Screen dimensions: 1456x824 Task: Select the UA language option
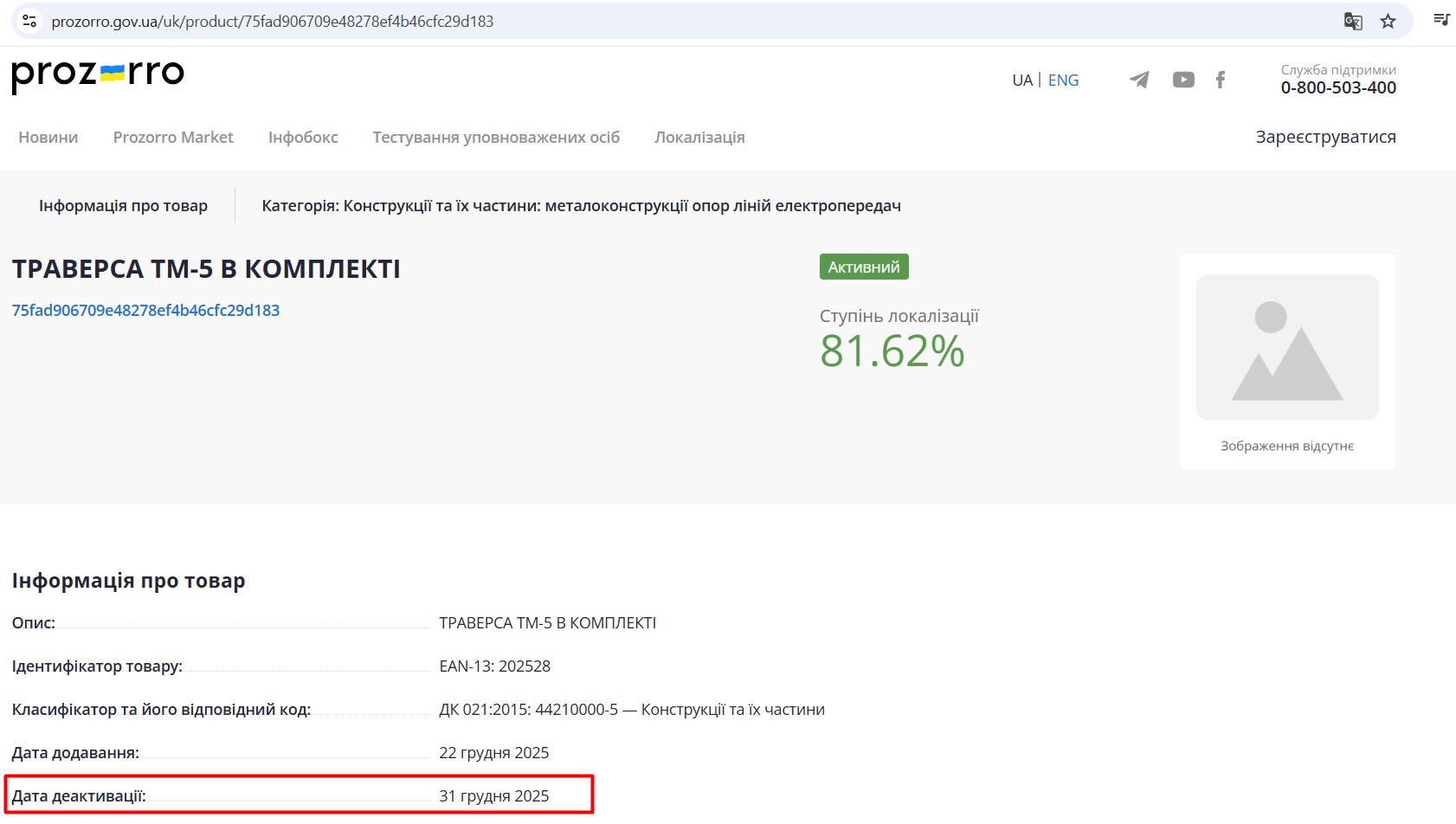[x=1022, y=80]
